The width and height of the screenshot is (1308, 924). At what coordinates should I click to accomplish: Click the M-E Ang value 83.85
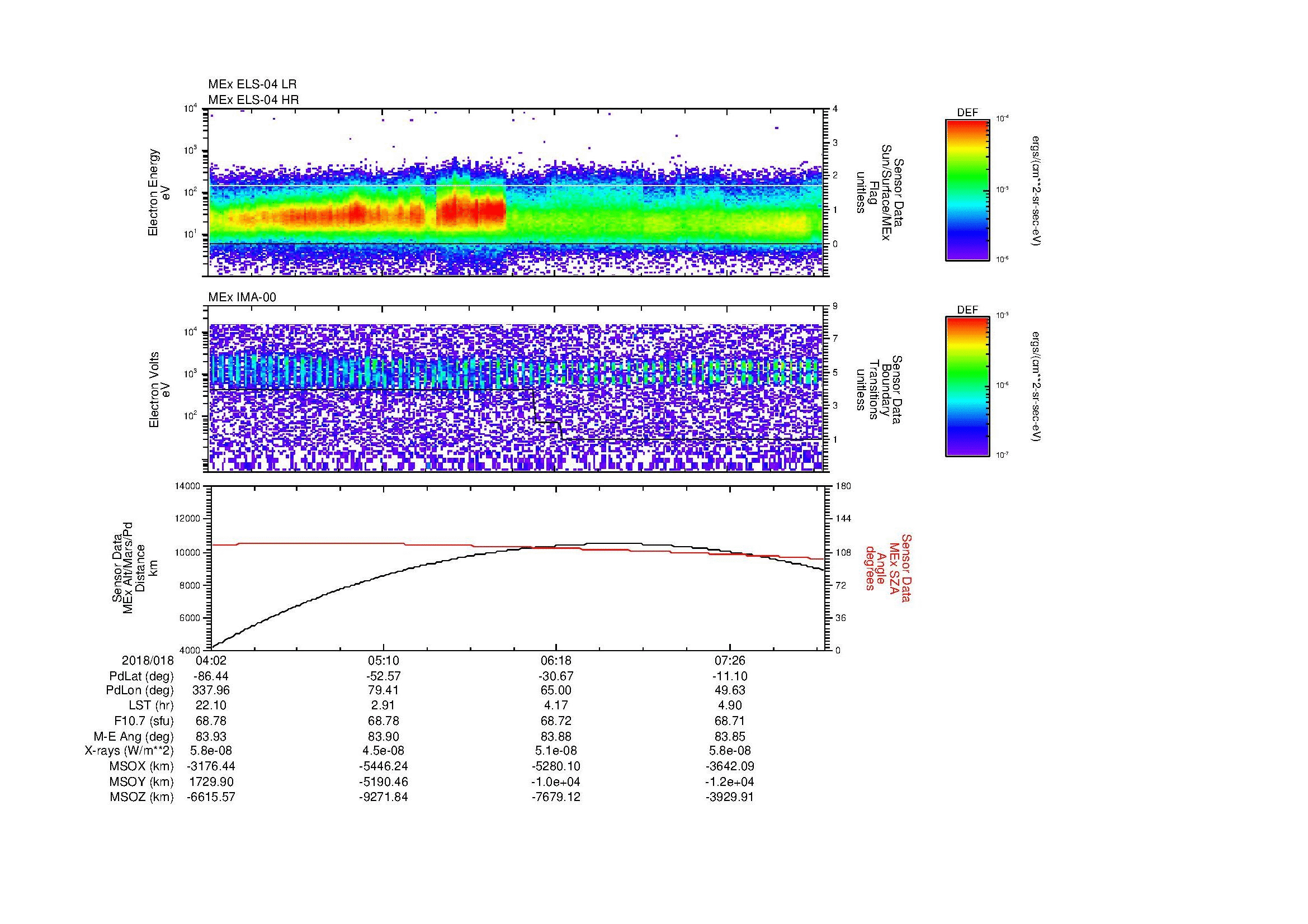(730, 736)
